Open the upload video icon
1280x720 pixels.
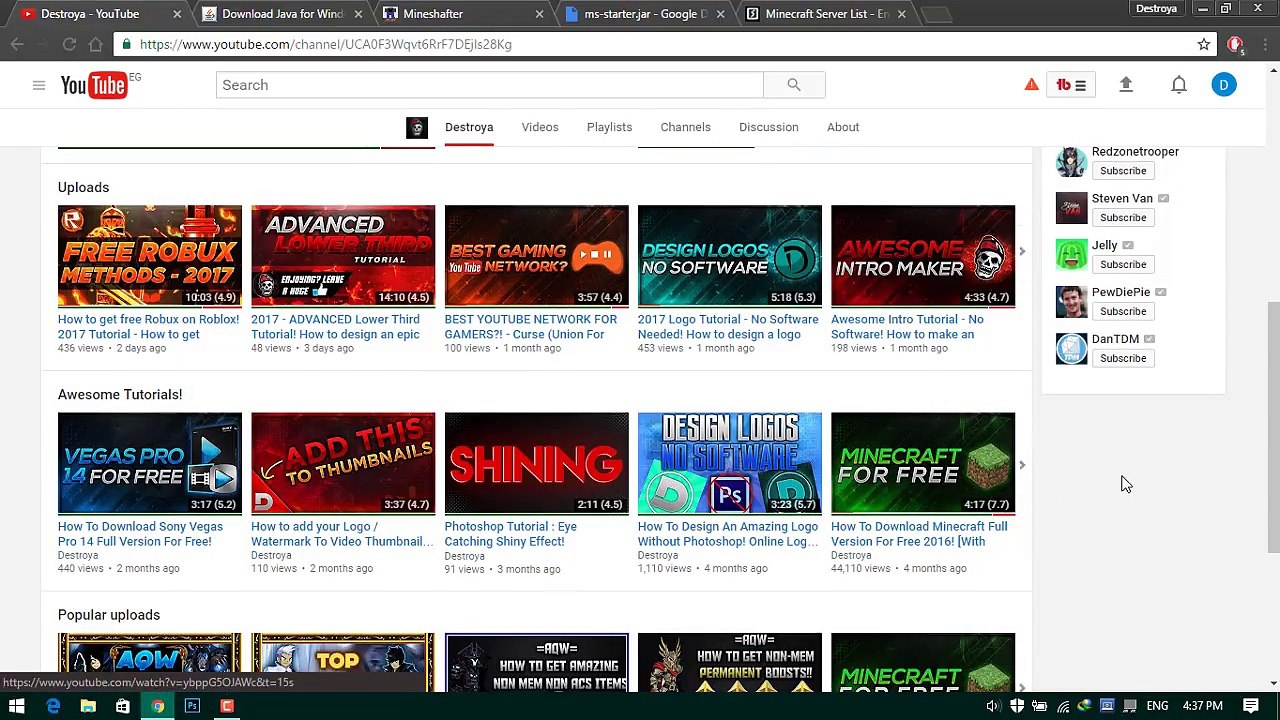click(x=1125, y=85)
